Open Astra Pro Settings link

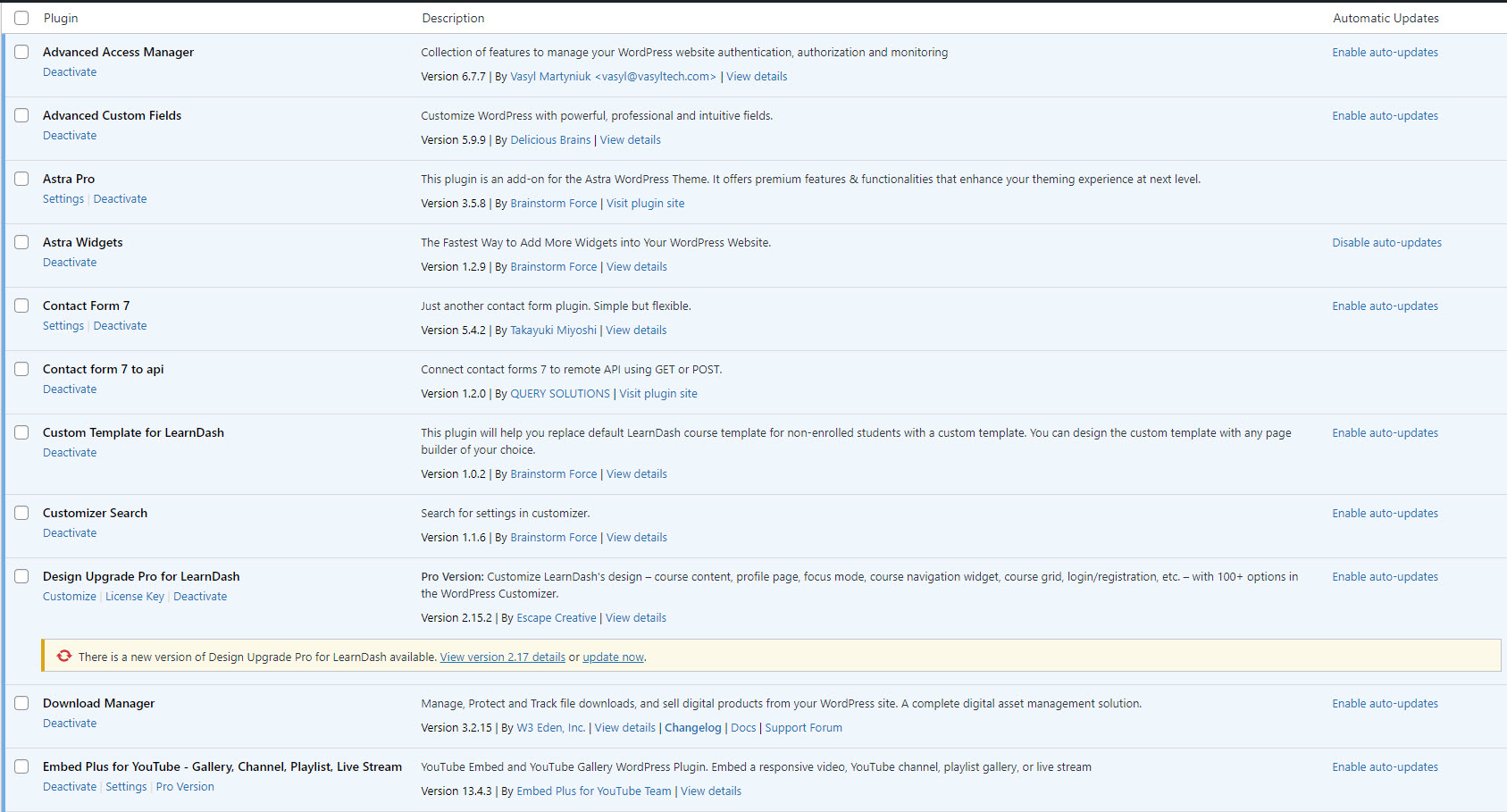63,199
